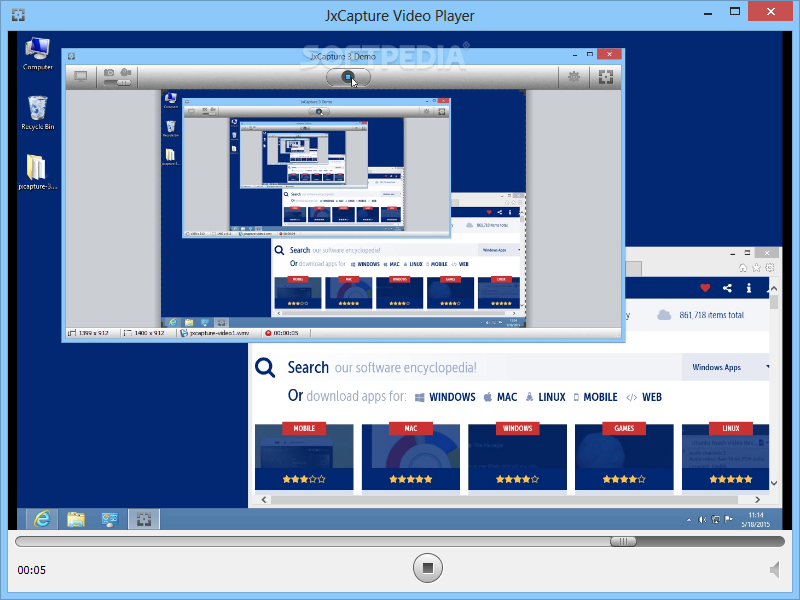The image size is (800, 600).
Task: Click the 1400 x 912 status bar entry
Action: coord(144,333)
